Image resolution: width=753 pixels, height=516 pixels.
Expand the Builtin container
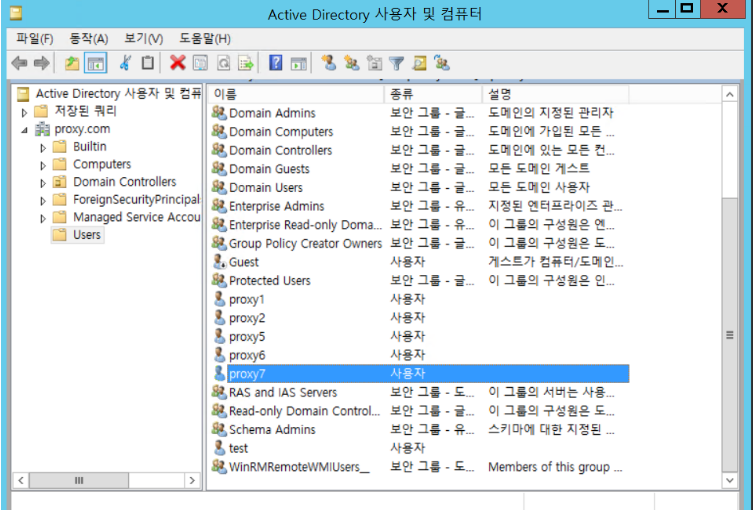(43, 148)
